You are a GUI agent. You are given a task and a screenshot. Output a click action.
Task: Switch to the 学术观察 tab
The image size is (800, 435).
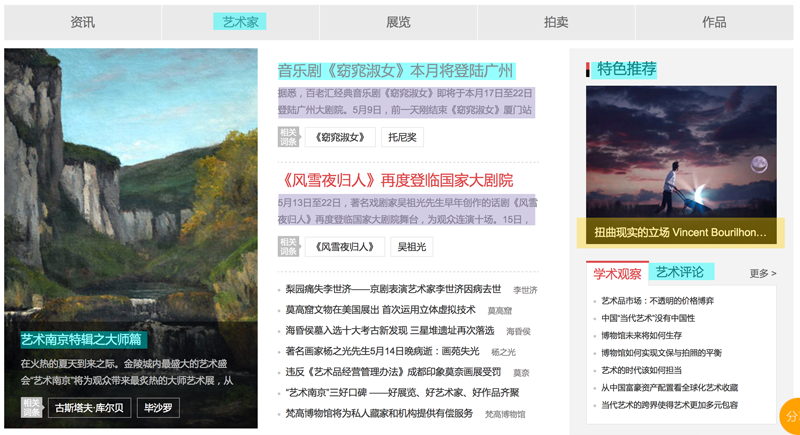coord(617,273)
